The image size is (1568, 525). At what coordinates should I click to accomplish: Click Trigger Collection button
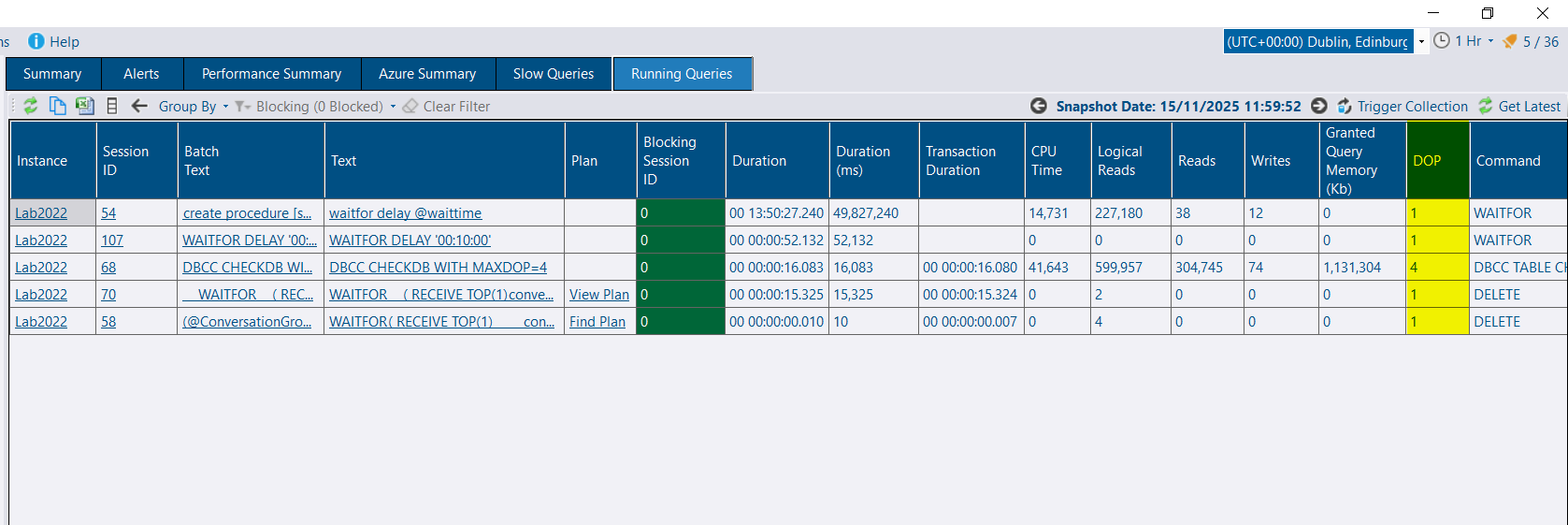click(x=1403, y=107)
